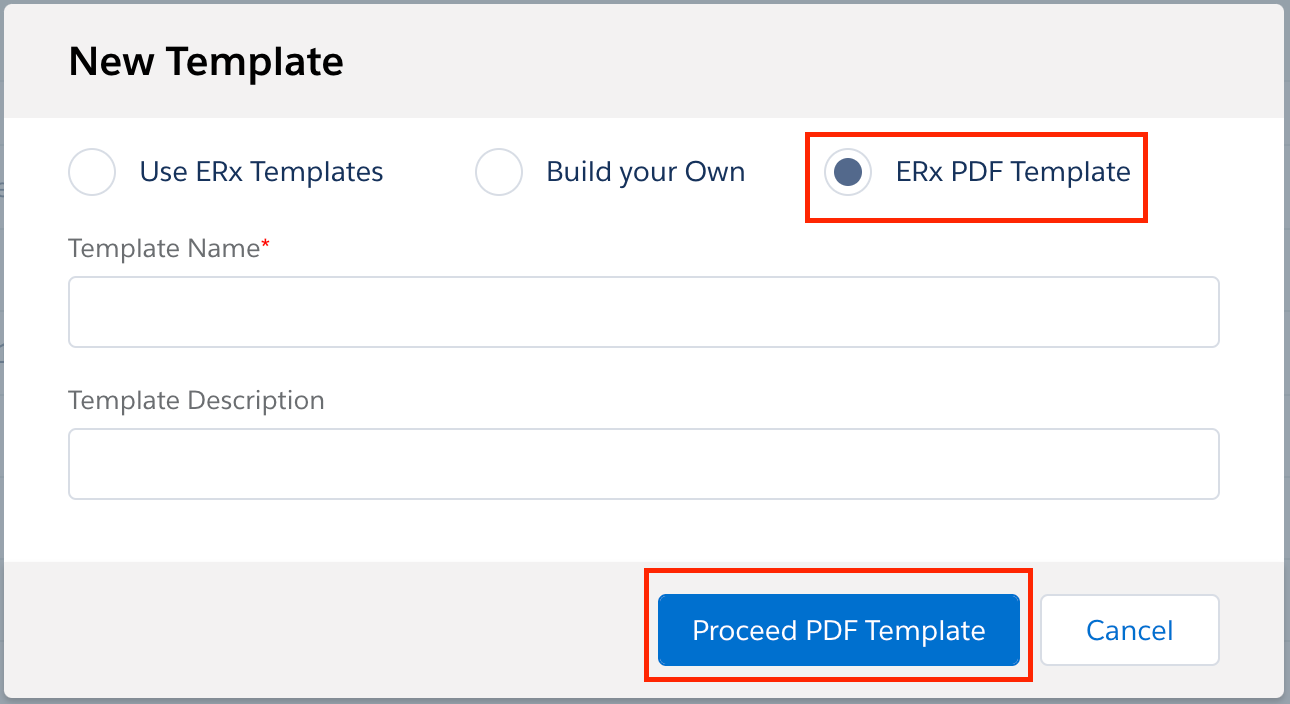The image size is (1290, 704).
Task: Click the empty circle before Use ERx Templates
Action: [x=92, y=172]
